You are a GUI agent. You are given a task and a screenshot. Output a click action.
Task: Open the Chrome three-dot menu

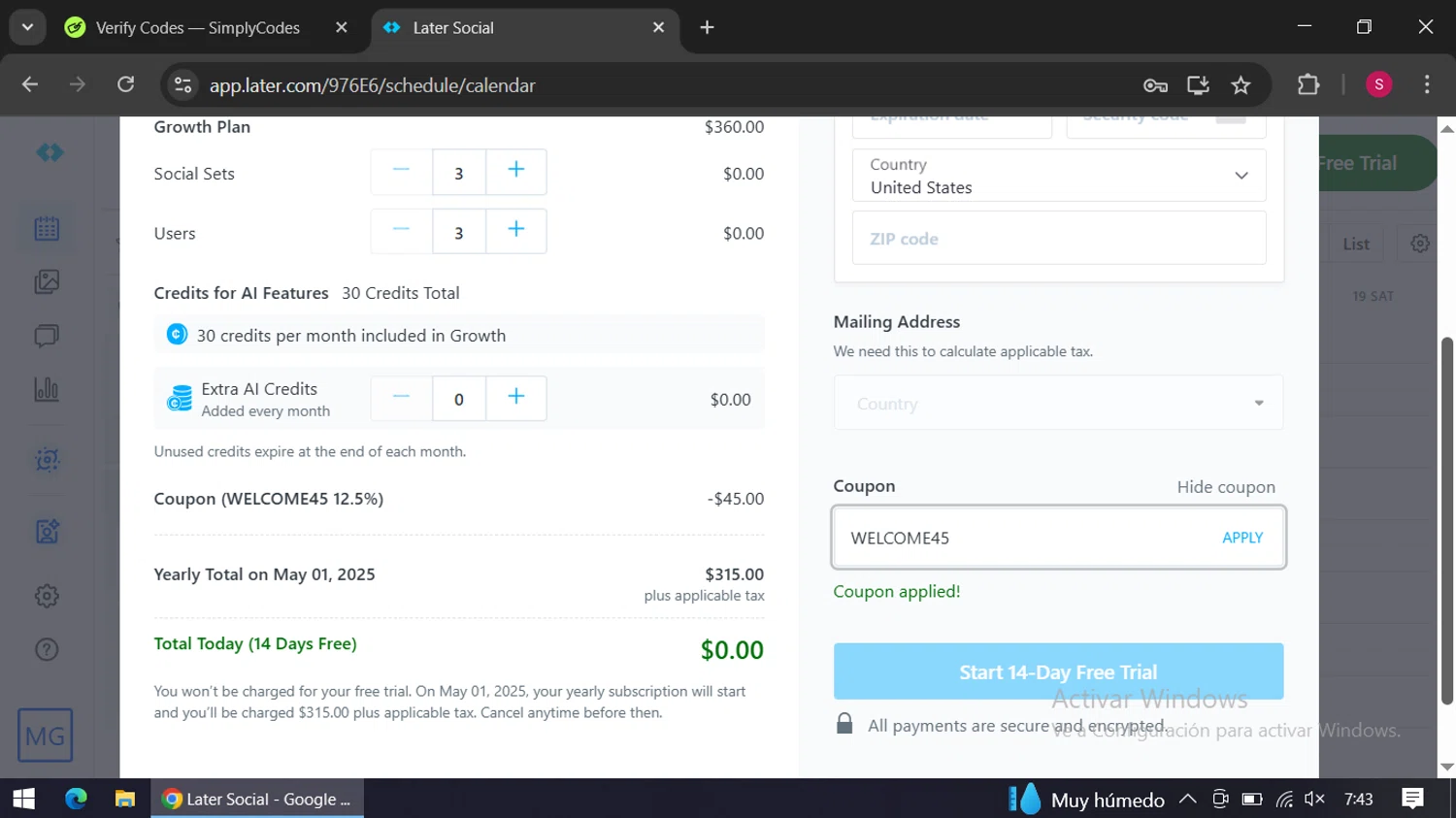tap(1427, 84)
